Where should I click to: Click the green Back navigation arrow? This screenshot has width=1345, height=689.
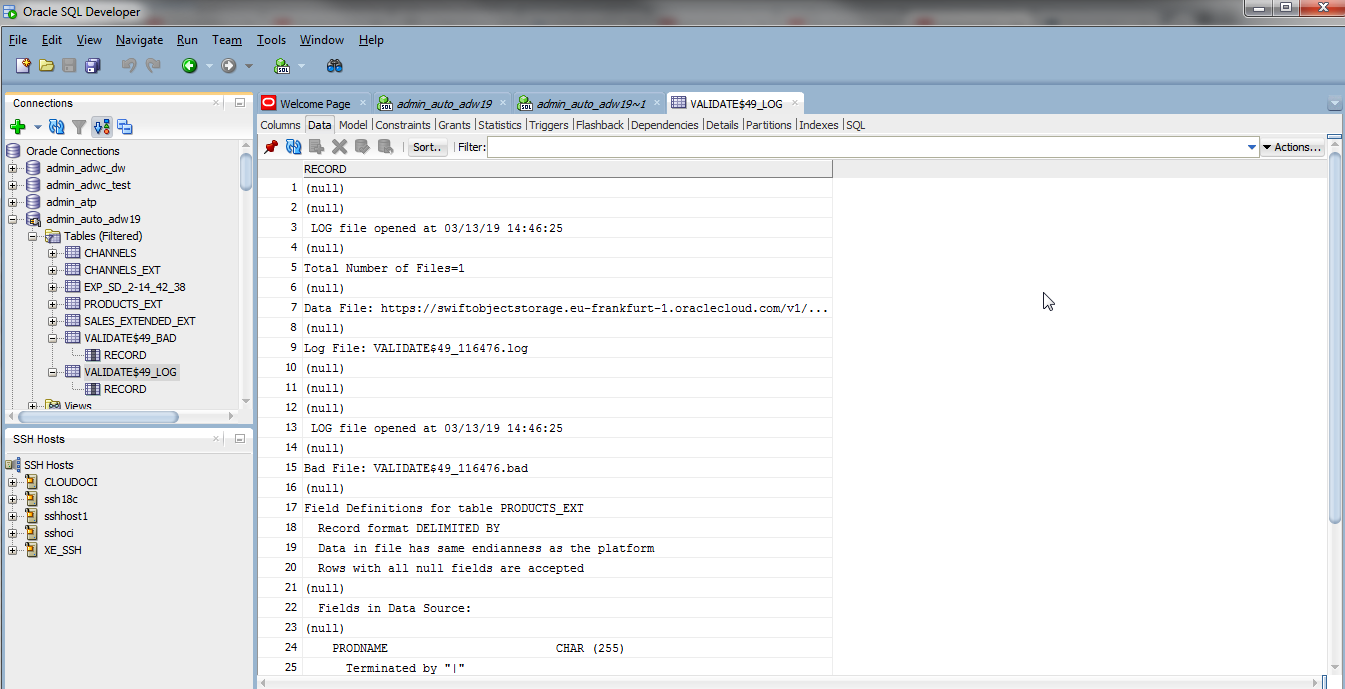(189, 66)
